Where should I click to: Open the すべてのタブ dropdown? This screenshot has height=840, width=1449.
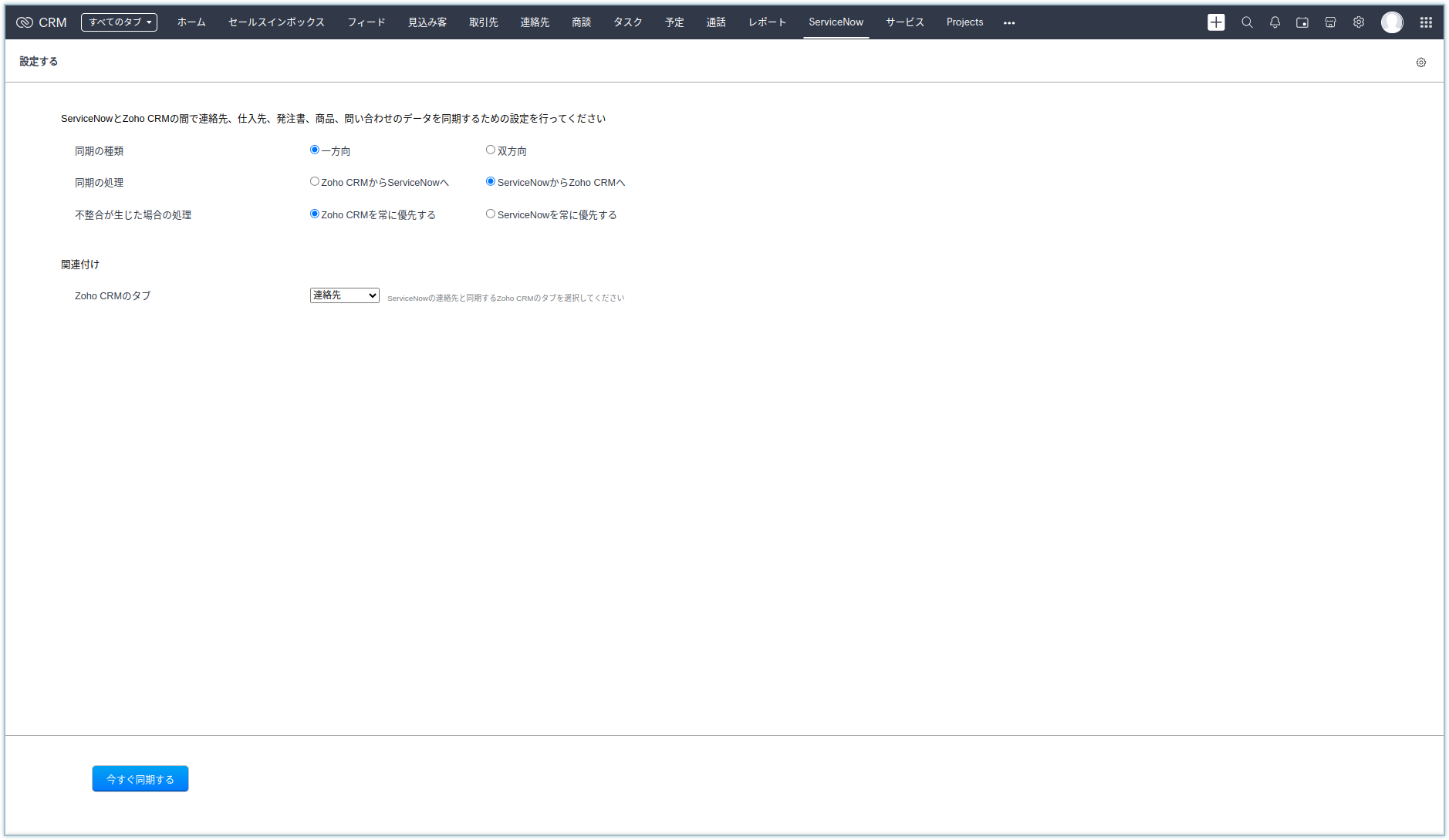click(119, 22)
